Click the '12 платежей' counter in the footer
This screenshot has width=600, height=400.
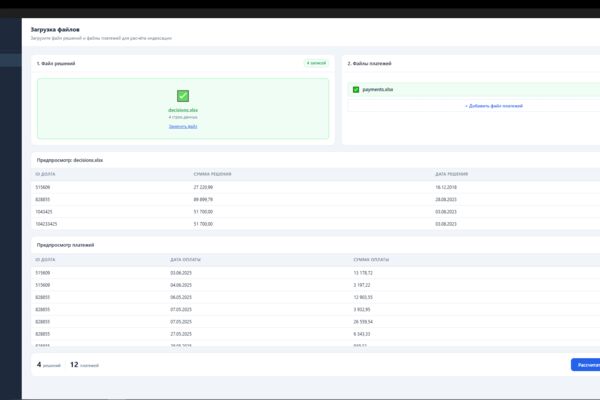click(x=84, y=365)
